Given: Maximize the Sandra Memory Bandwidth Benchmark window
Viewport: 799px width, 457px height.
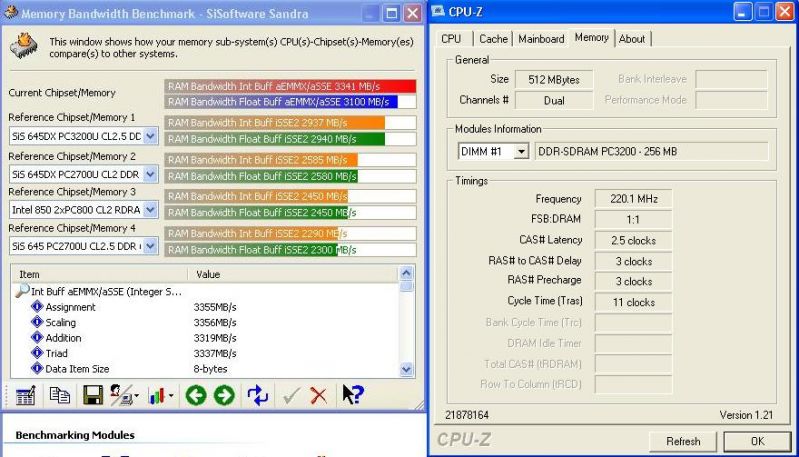Looking at the screenshot, I should click(391, 13).
